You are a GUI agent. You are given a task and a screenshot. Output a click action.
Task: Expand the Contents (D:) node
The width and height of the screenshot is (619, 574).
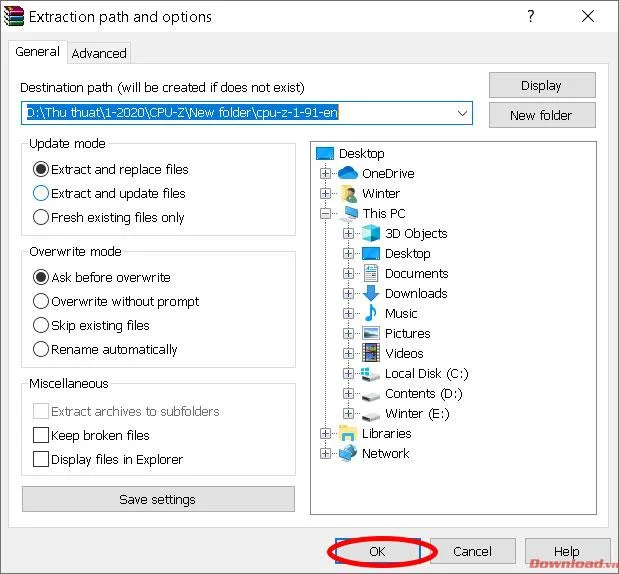tap(348, 394)
